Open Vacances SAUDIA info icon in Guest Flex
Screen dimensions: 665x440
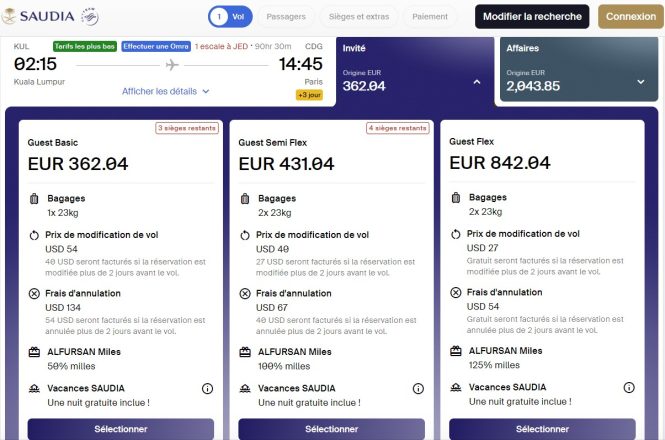pyautogui.click(x=629, y=387)
